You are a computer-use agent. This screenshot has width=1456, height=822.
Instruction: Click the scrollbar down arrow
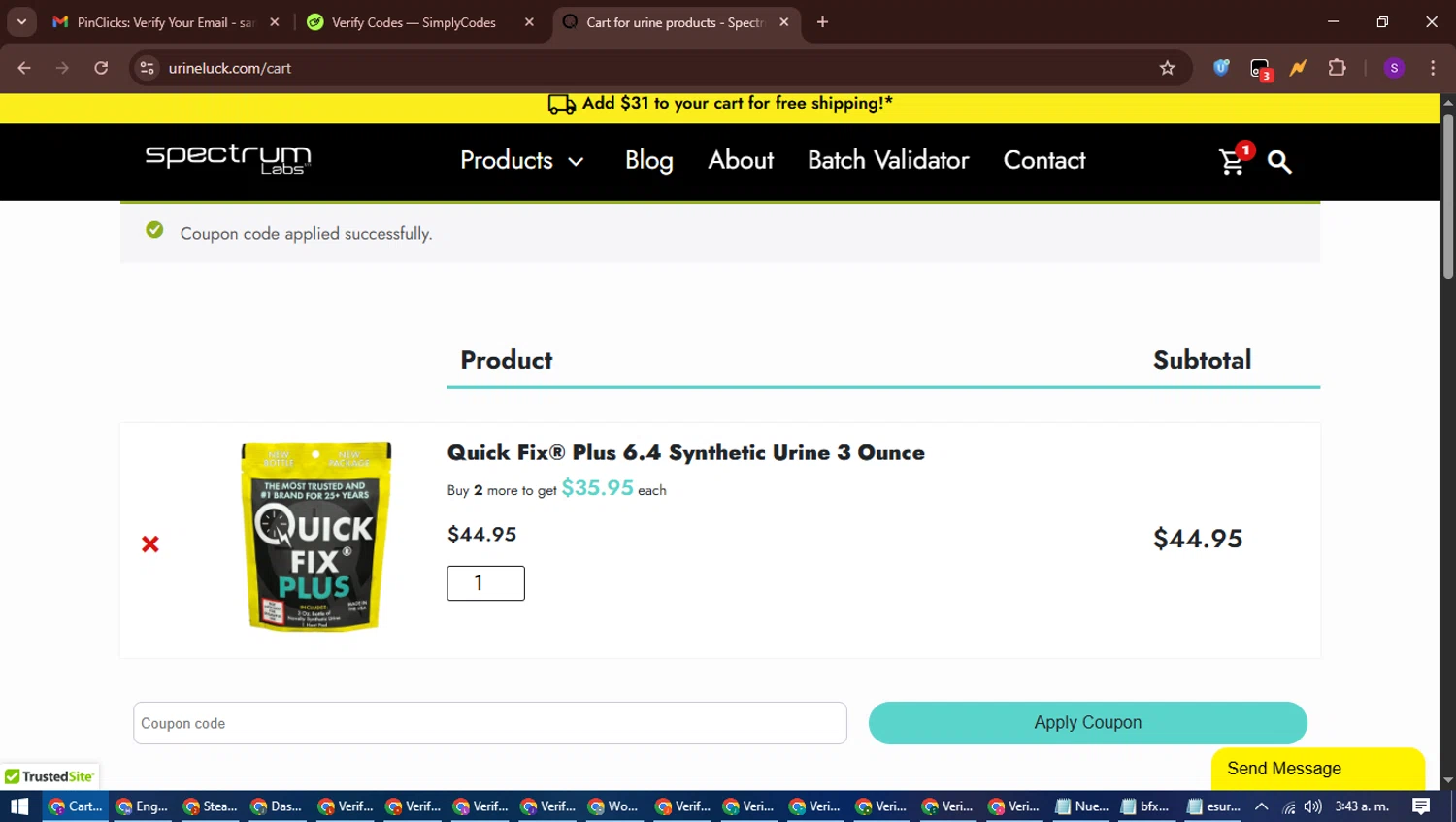[1448, 780]
